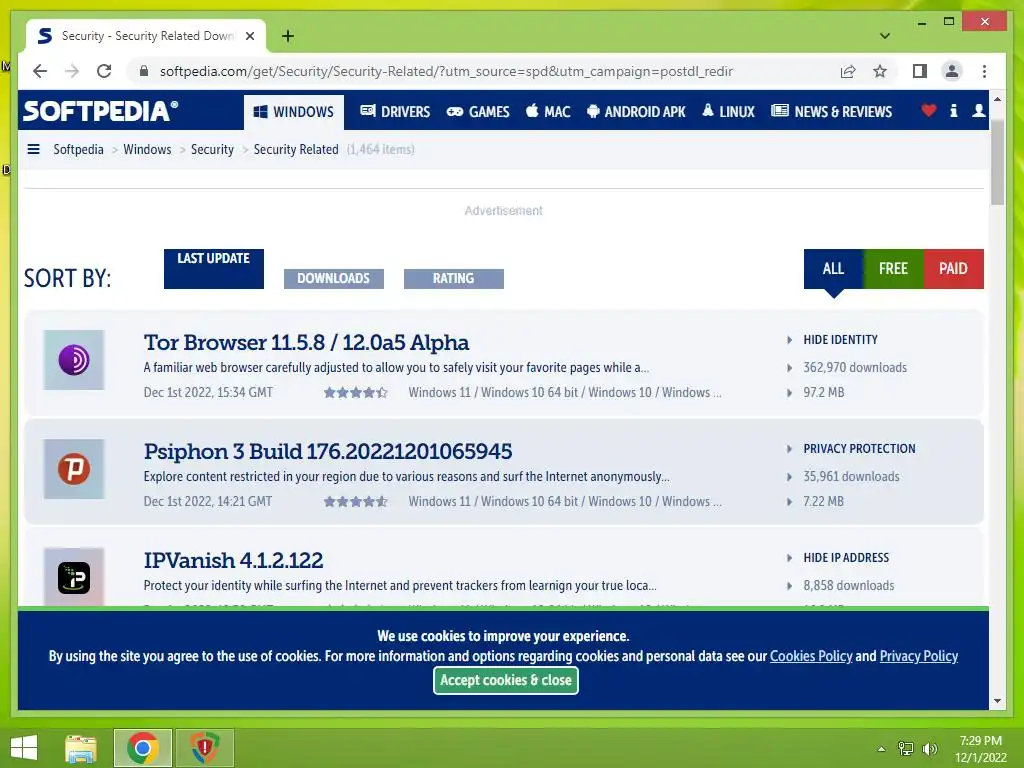This screenshot has height=768, width=1024.
Task: Go to the Mac section
Action: tap(548, 112)
